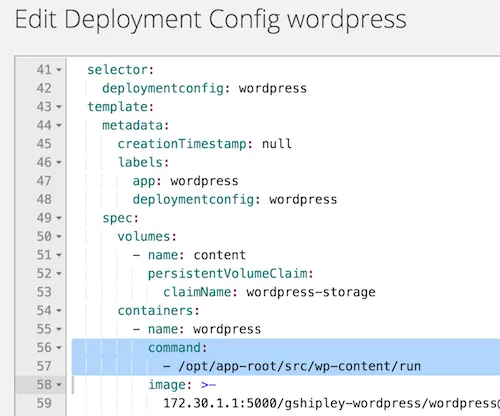Viewport: 500px width, 416px height.
Task: Collapse the command fold arrow on line 56
Action: click(x=59, y=348)
